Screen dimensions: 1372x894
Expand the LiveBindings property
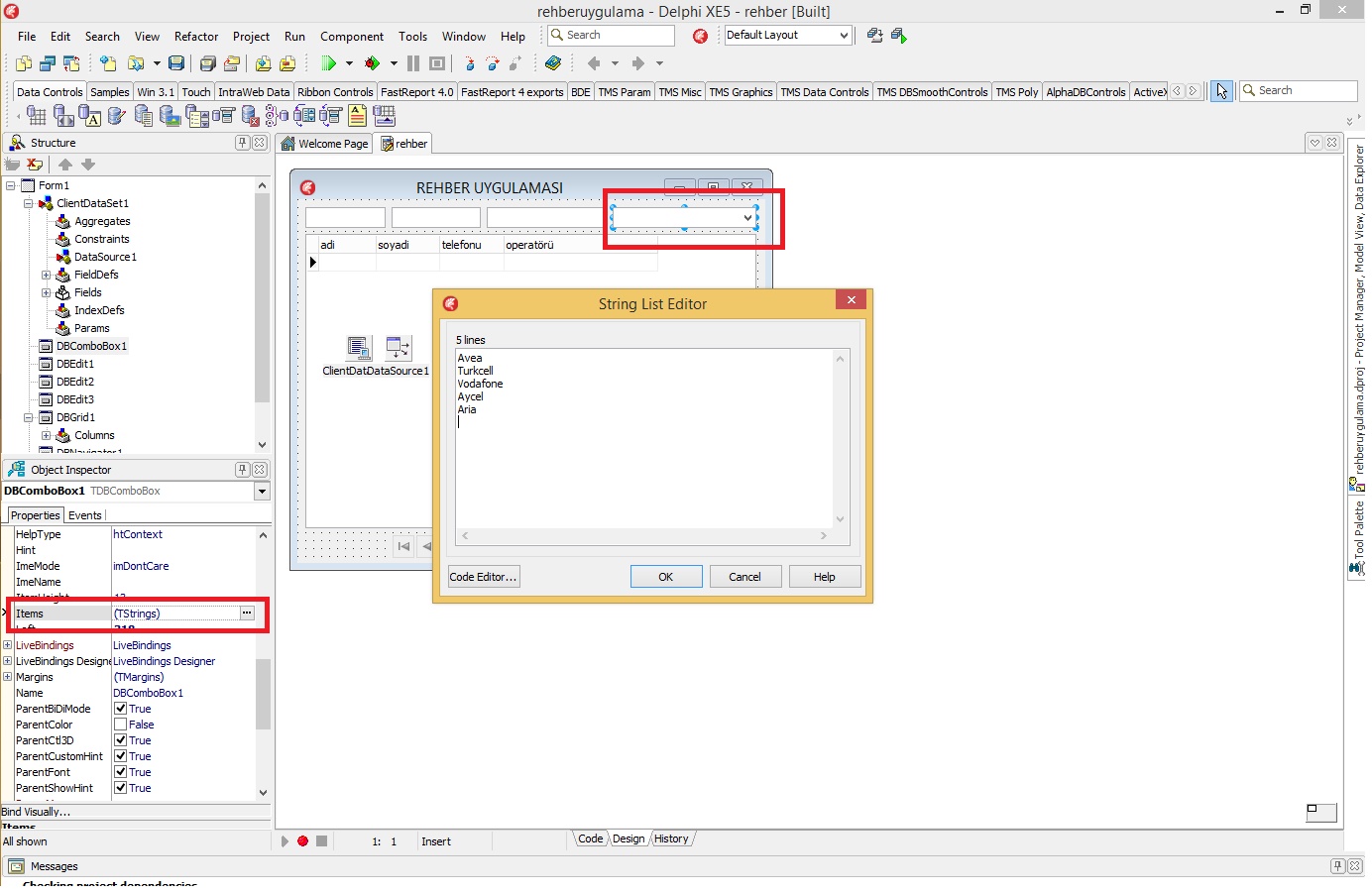pyautogui.click(x=8, y=645)
